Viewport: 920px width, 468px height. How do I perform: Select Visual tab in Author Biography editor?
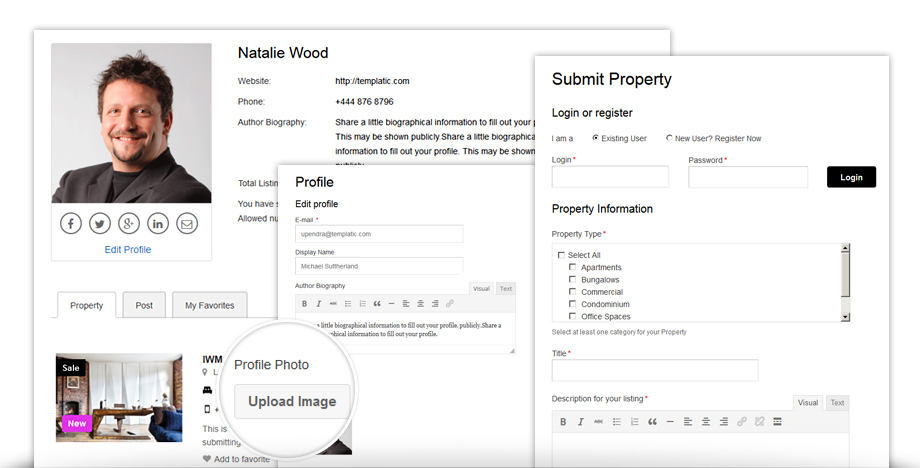(481, 289)
